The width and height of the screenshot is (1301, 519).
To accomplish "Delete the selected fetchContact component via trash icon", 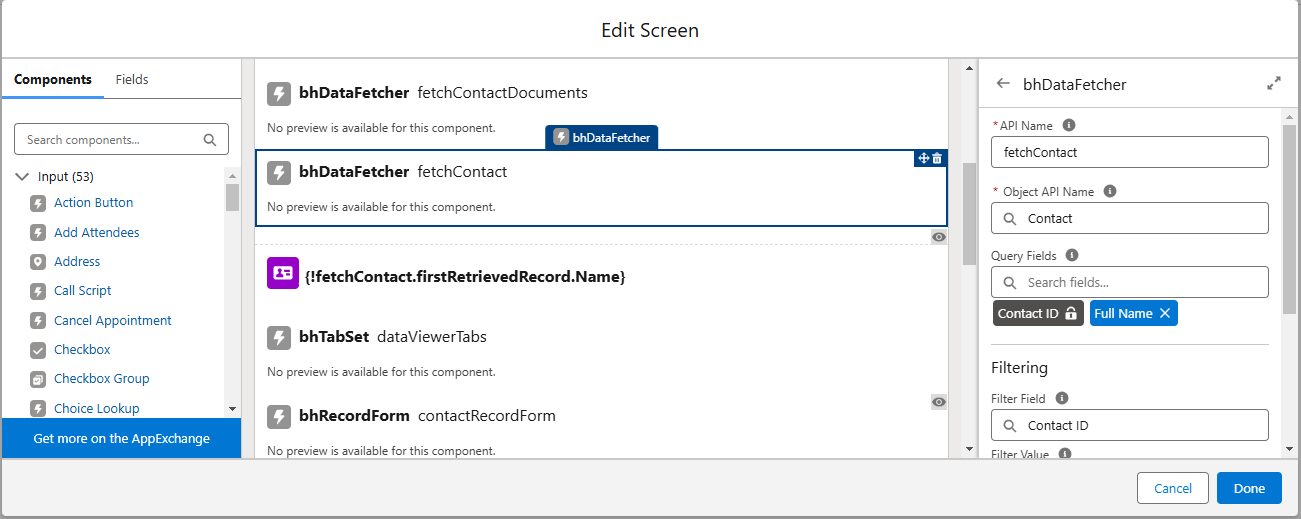I will click(x=937, y=158).
